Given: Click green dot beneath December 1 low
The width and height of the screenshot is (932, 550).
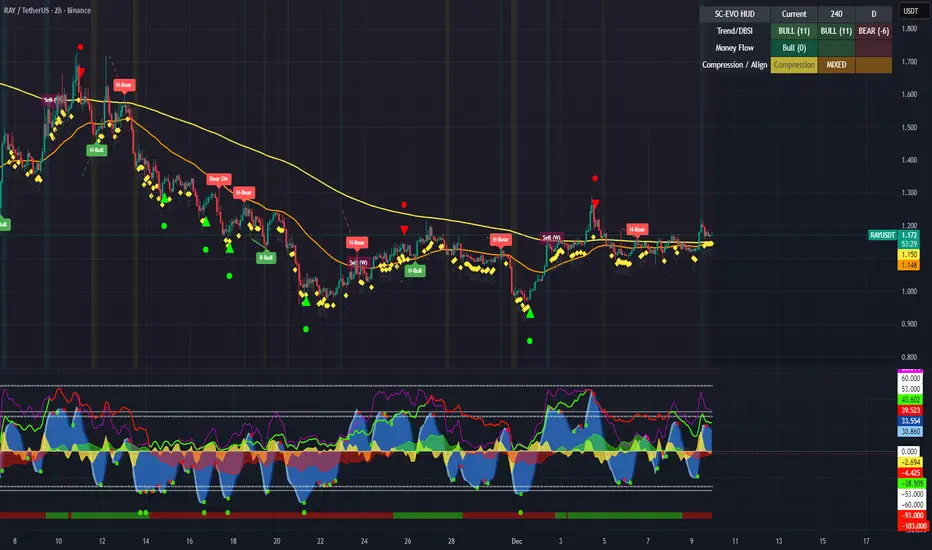Looking at the screenshot, I should (x=530, y=341).
